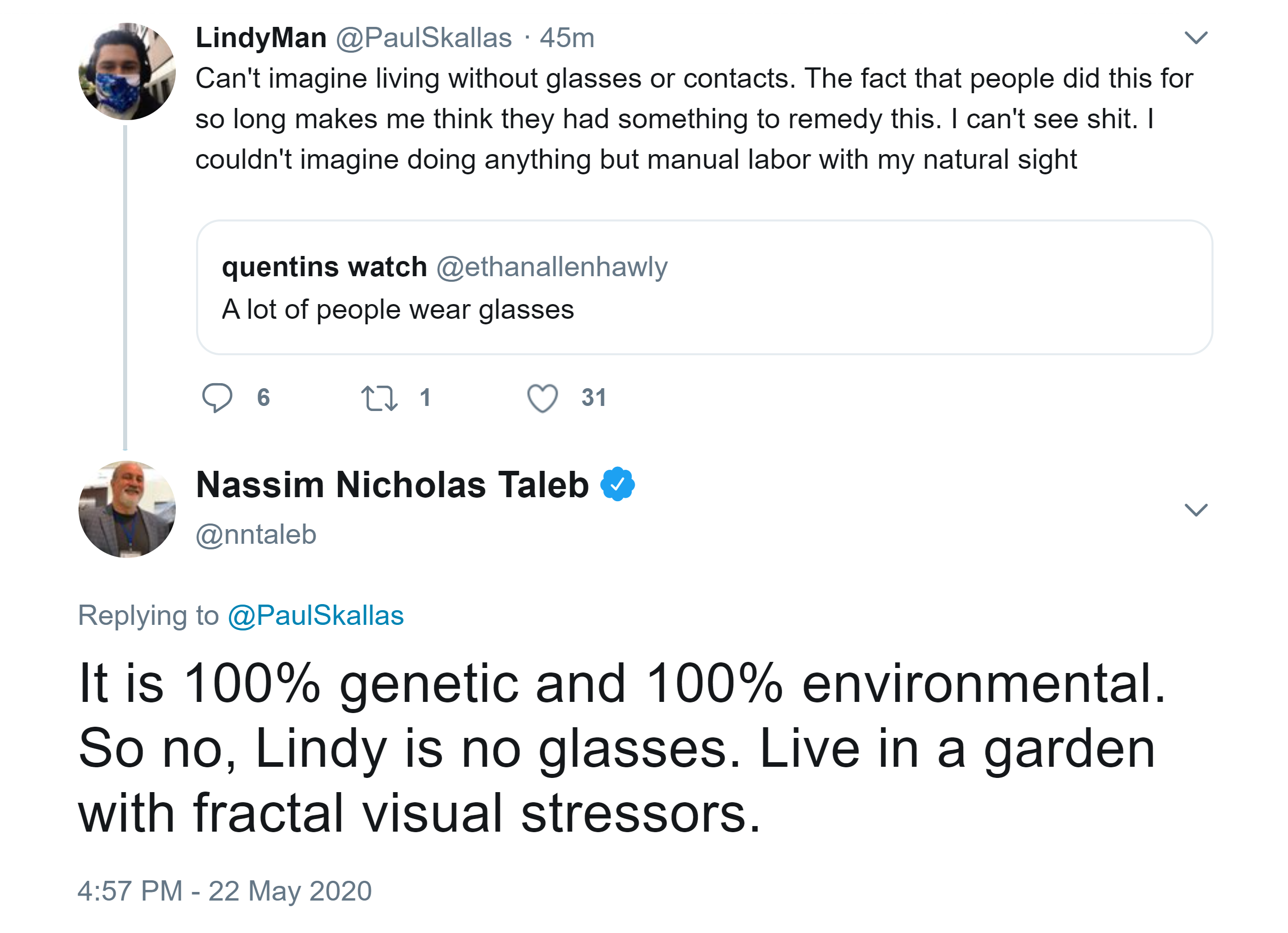Click the reply speech bubble icon

pos(217,397)
